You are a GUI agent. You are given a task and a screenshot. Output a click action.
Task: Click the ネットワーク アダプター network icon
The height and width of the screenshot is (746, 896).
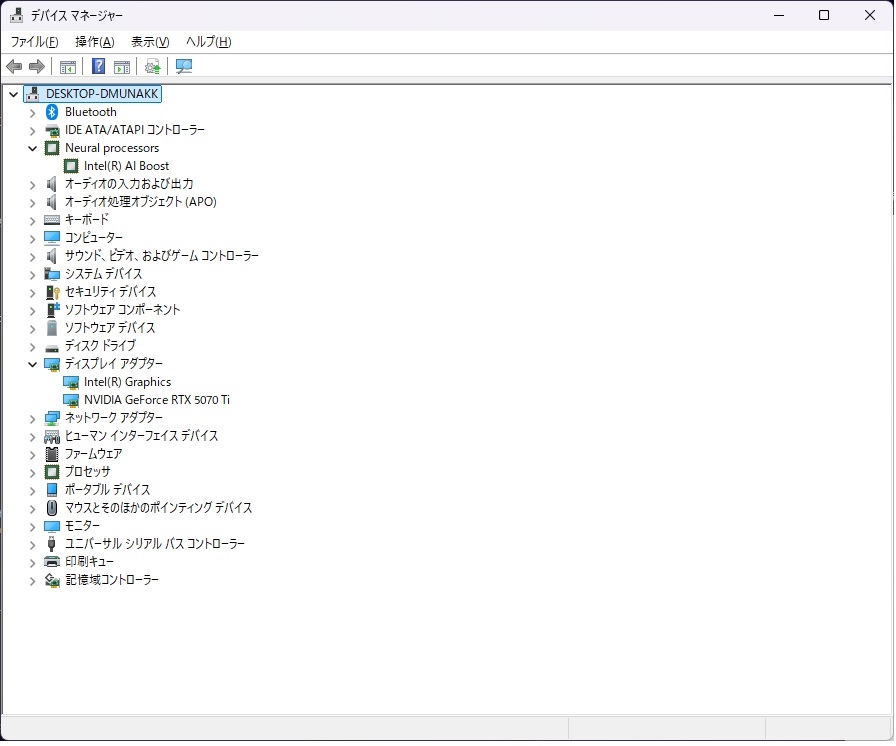[52, 418]
